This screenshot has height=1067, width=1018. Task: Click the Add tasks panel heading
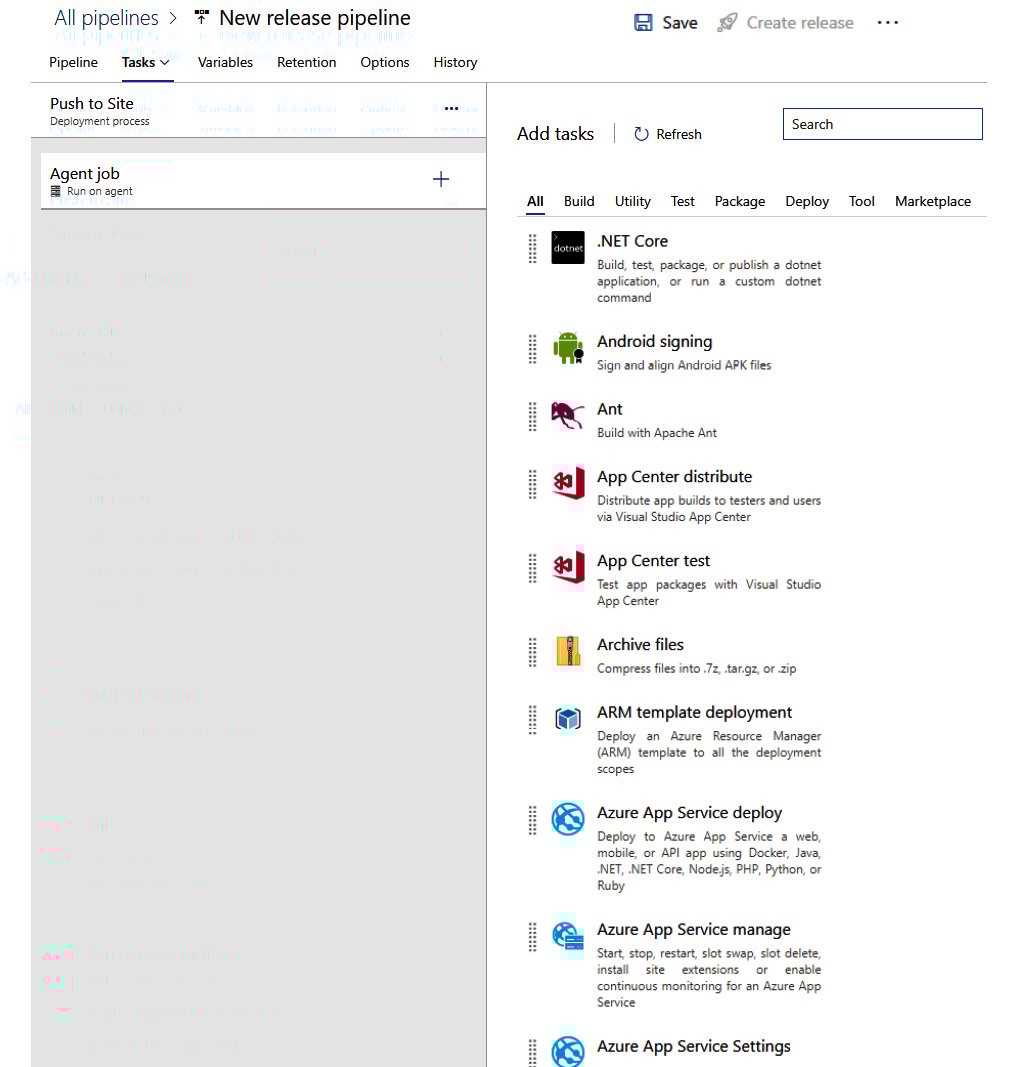click(x=555, y=134)
